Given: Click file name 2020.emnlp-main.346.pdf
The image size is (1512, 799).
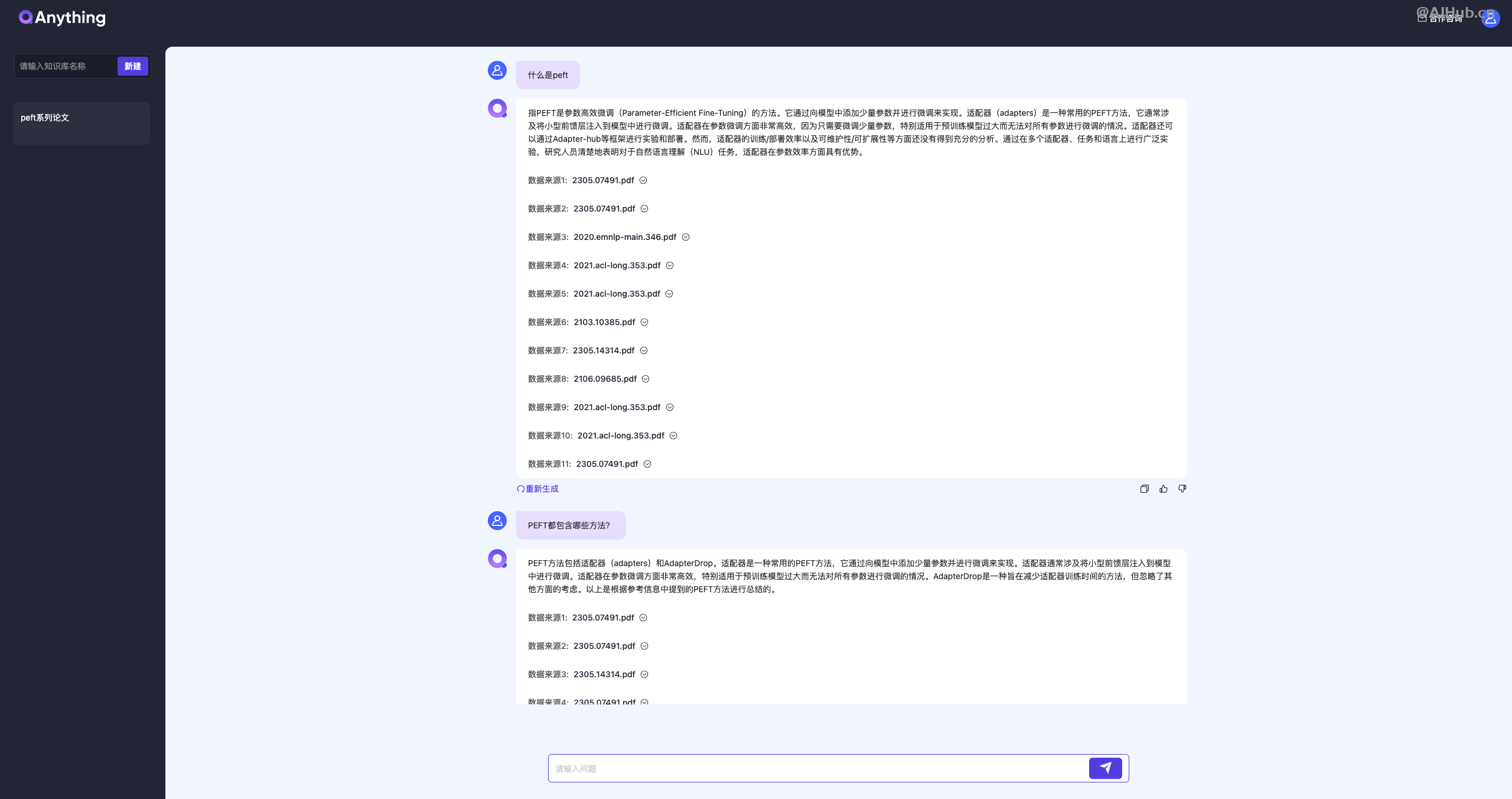Looking at the screenshot, I should click(x=625, y=237).
